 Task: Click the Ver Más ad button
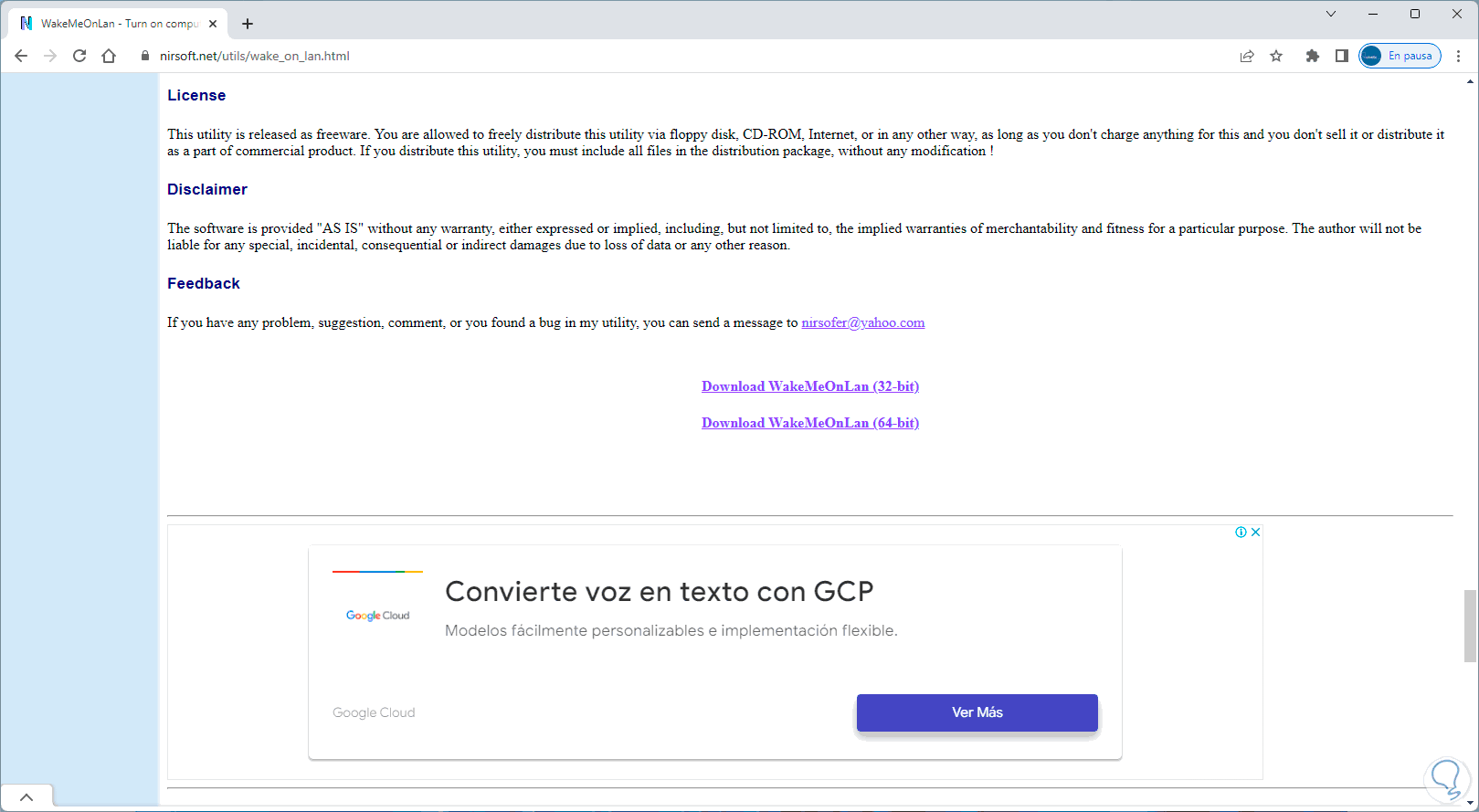tap(977, 712)
